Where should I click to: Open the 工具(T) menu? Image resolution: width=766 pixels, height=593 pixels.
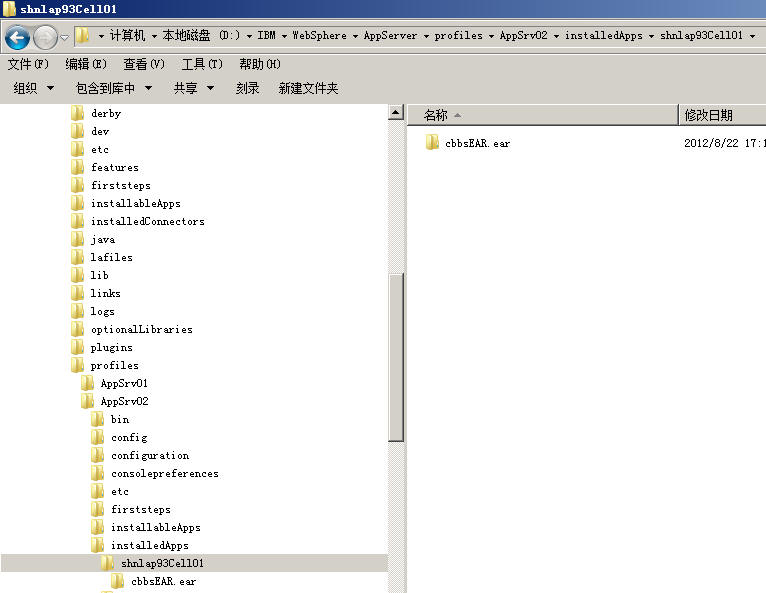[x=202, y=64]
